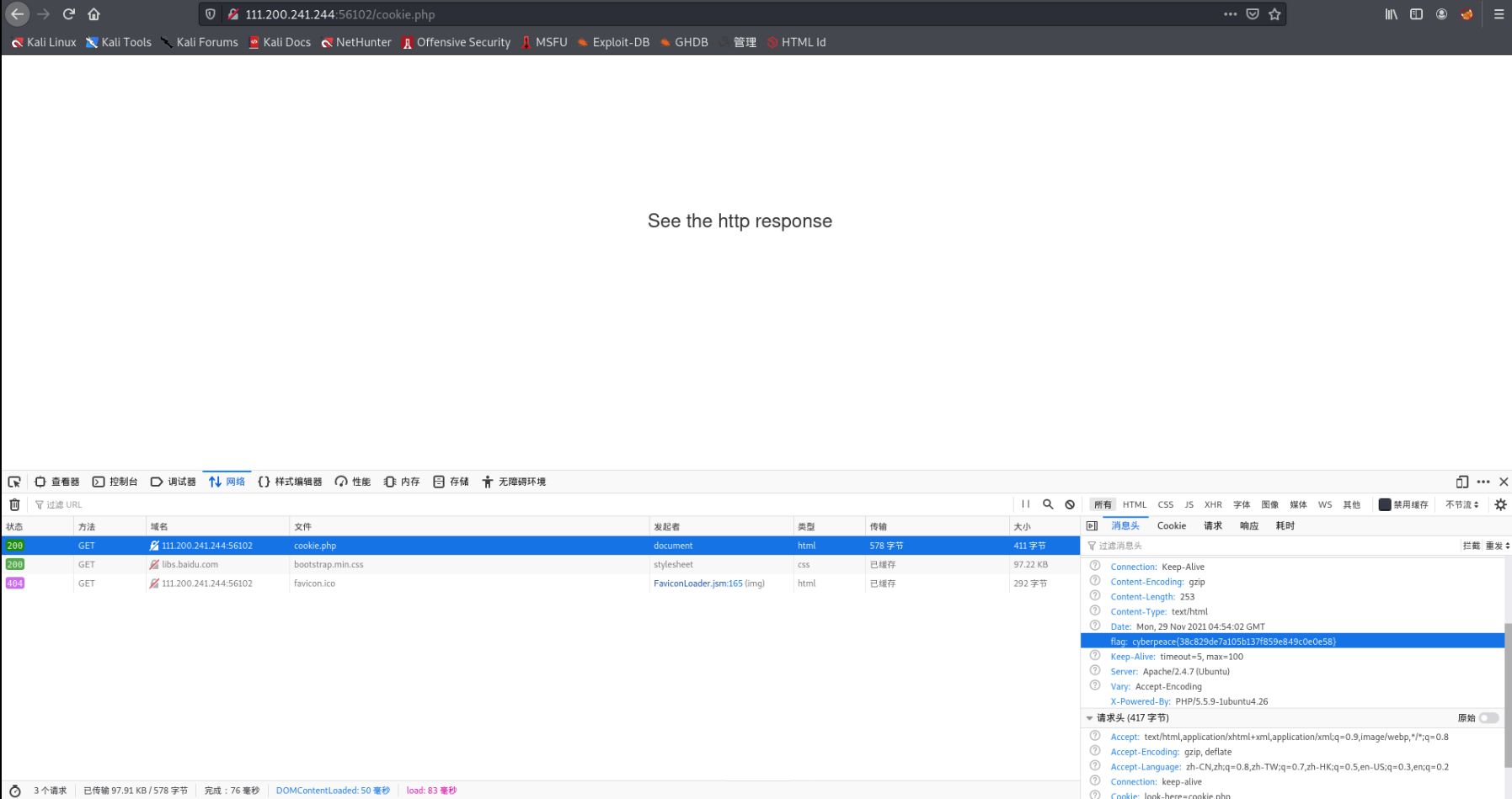Filter requests by JS type
Screen dimensions: 1512x799
click(1189, 504)
